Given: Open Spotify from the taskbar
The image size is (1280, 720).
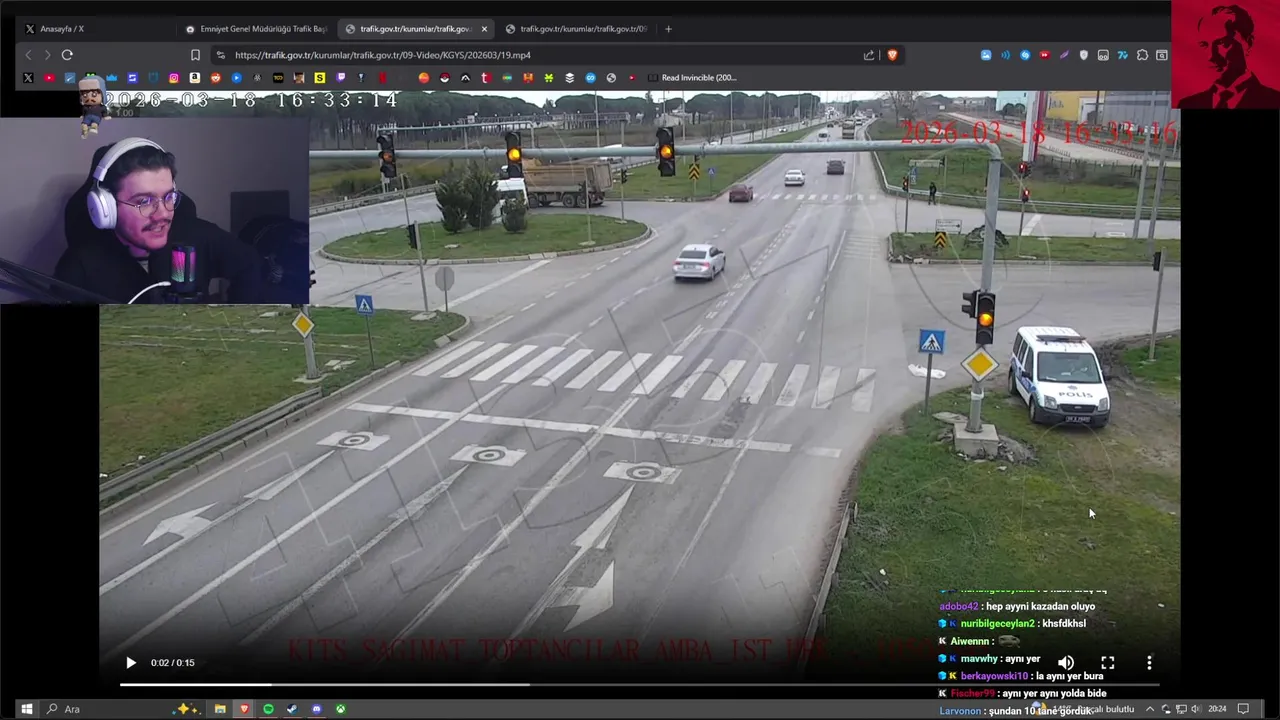Looking at the screenshot, I should pos(268,709).
